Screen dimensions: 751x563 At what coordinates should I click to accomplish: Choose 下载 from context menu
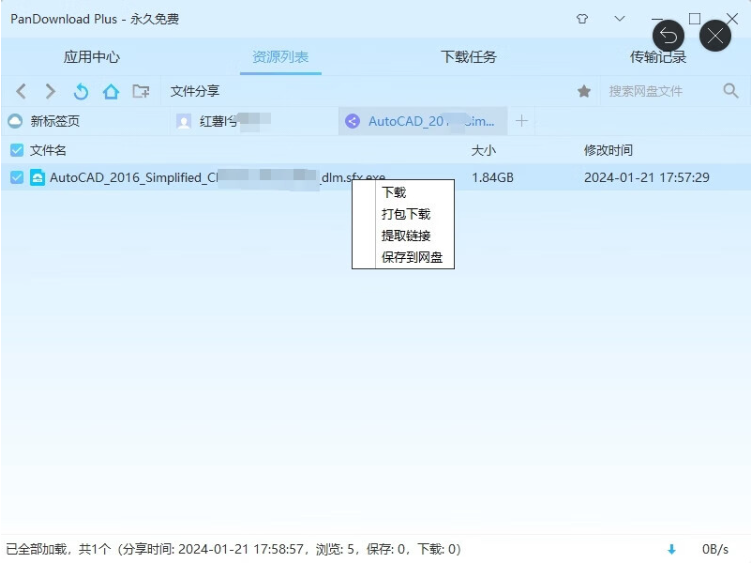click(394, 193)
